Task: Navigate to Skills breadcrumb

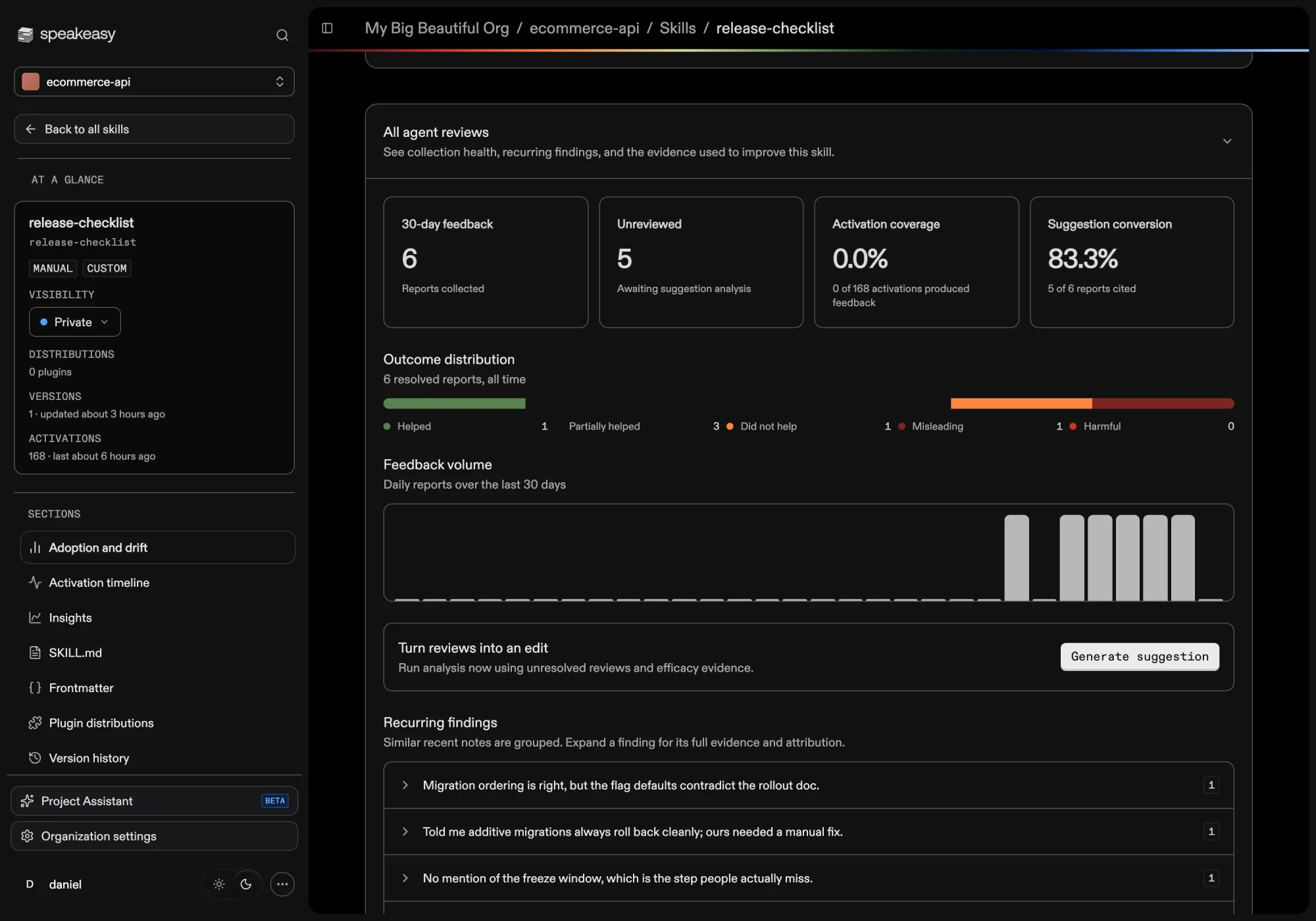Action: [678, 28]
